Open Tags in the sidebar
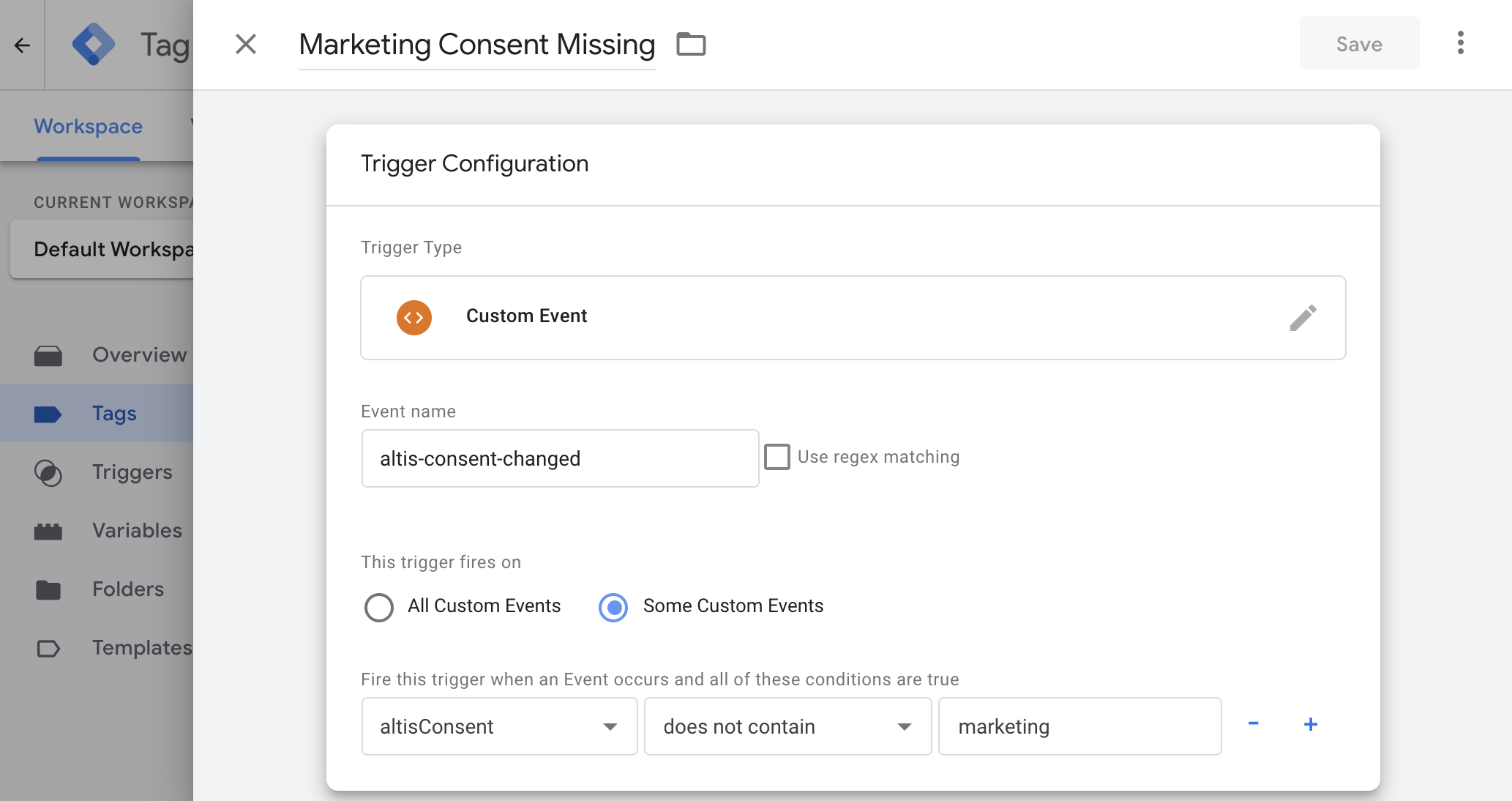 [x=97, y=414]
